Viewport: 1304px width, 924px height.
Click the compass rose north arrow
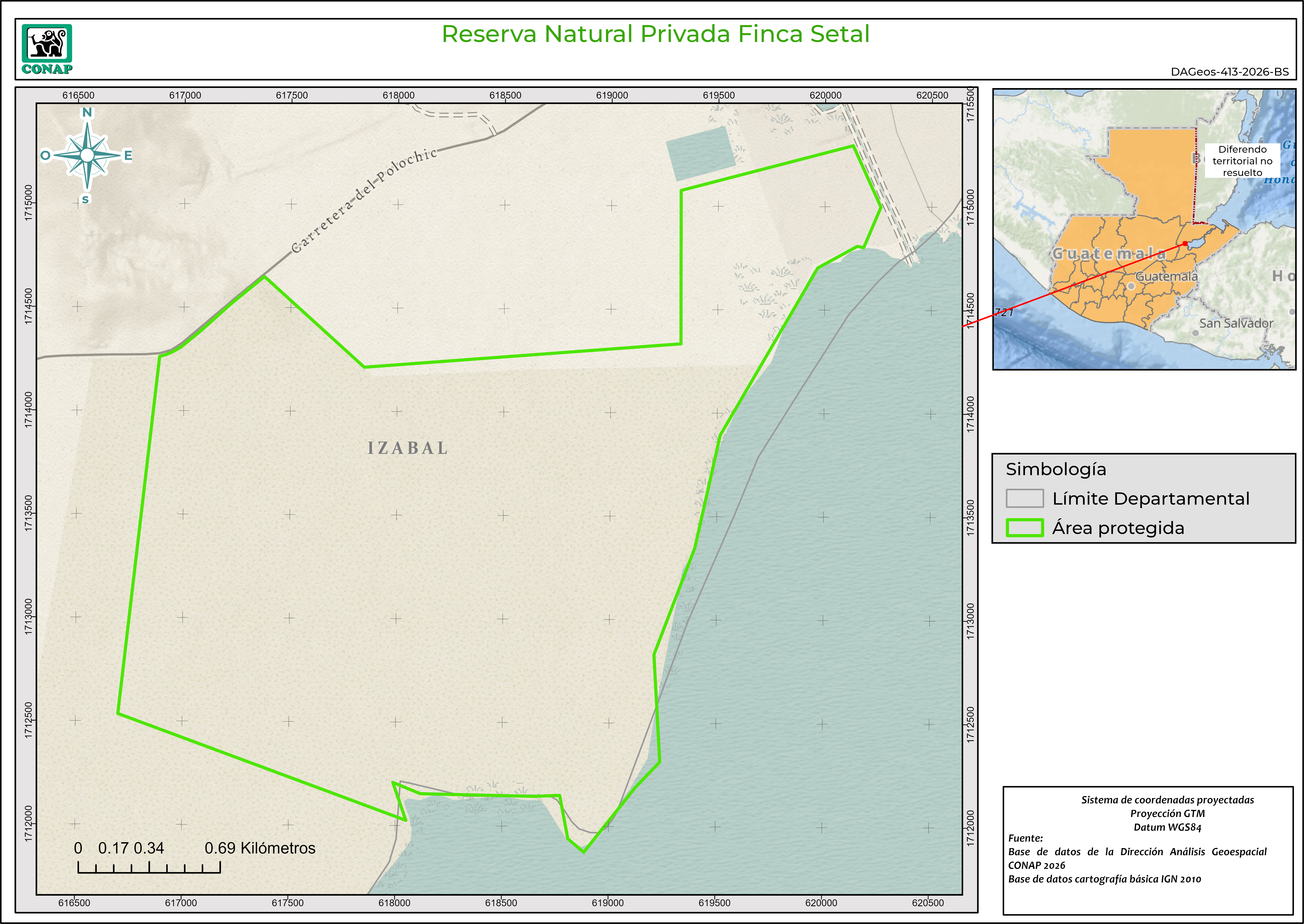[87, 155]
